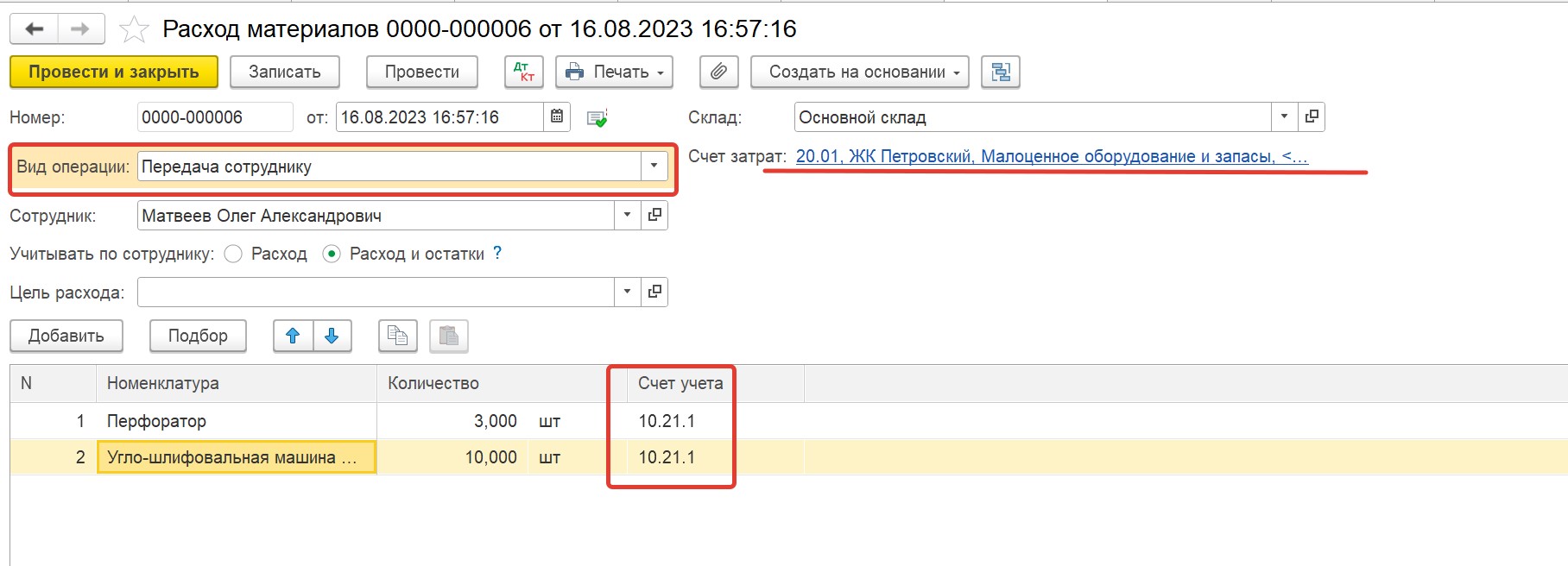Add a row with Добавить button
The image size is (1568, 566).
[66, 336]
